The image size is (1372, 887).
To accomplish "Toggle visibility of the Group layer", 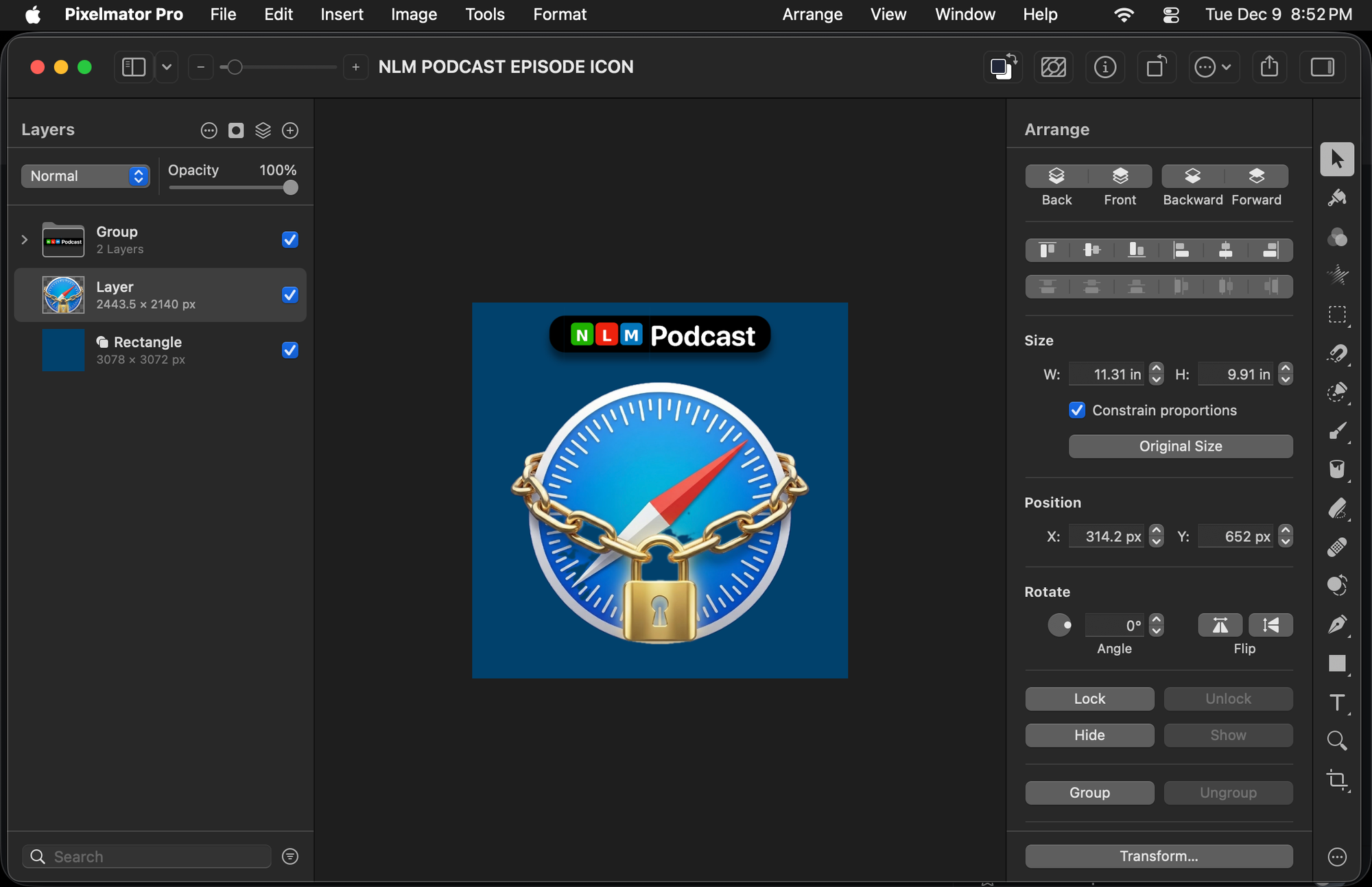I will pyautogui.click(x=289, y=239).
